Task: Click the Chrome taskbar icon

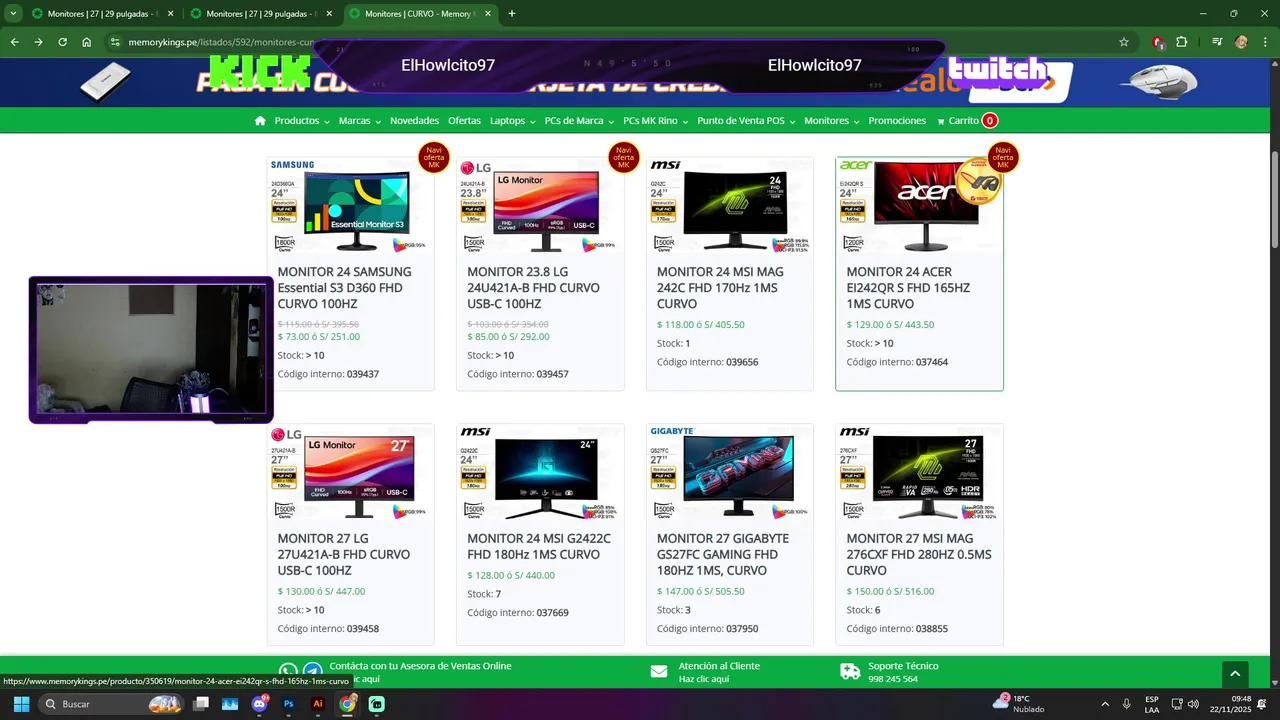Action: (x=347, y=704)
